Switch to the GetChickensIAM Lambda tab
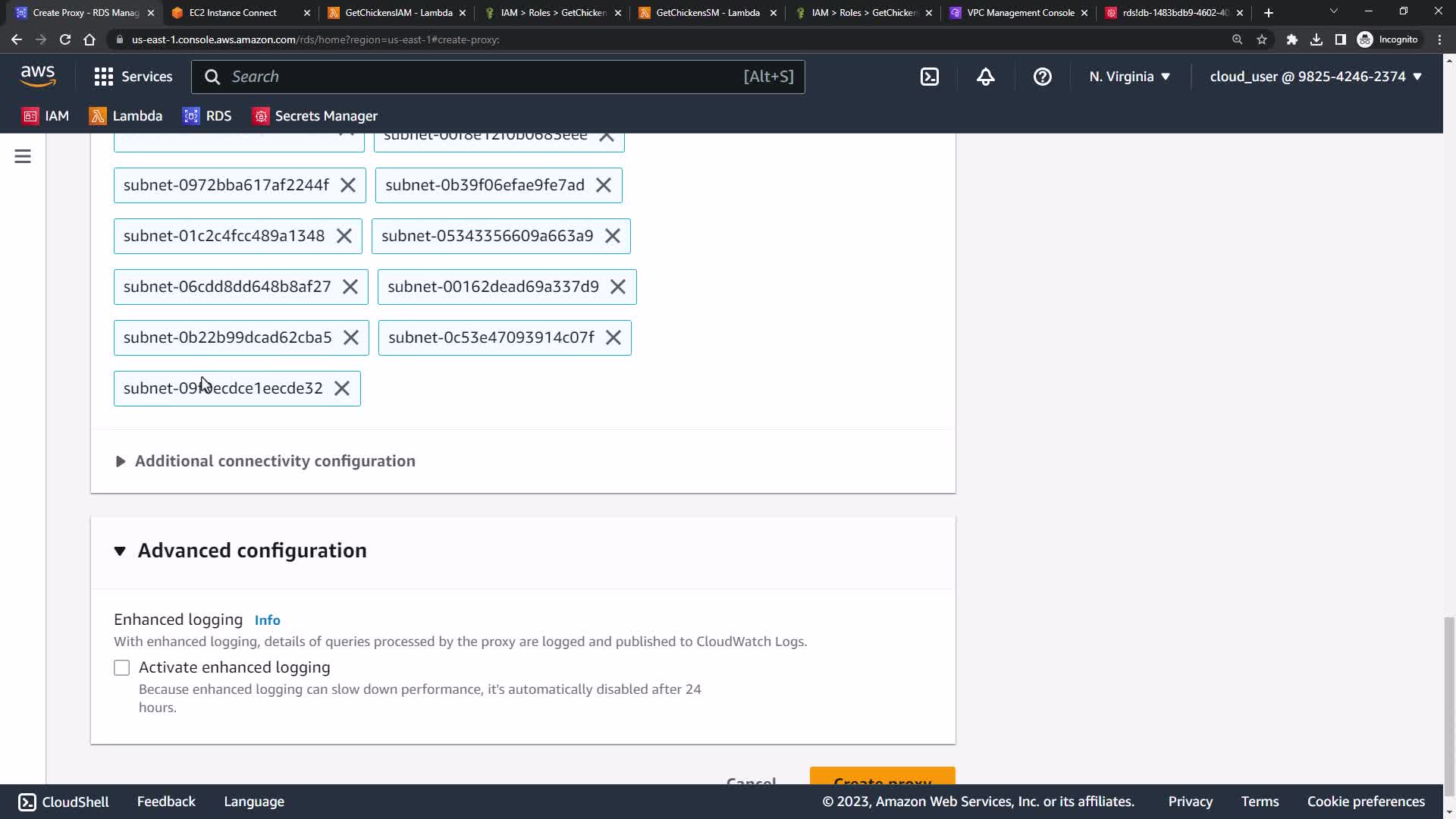The image size is (1456, 819). point(397,13)
